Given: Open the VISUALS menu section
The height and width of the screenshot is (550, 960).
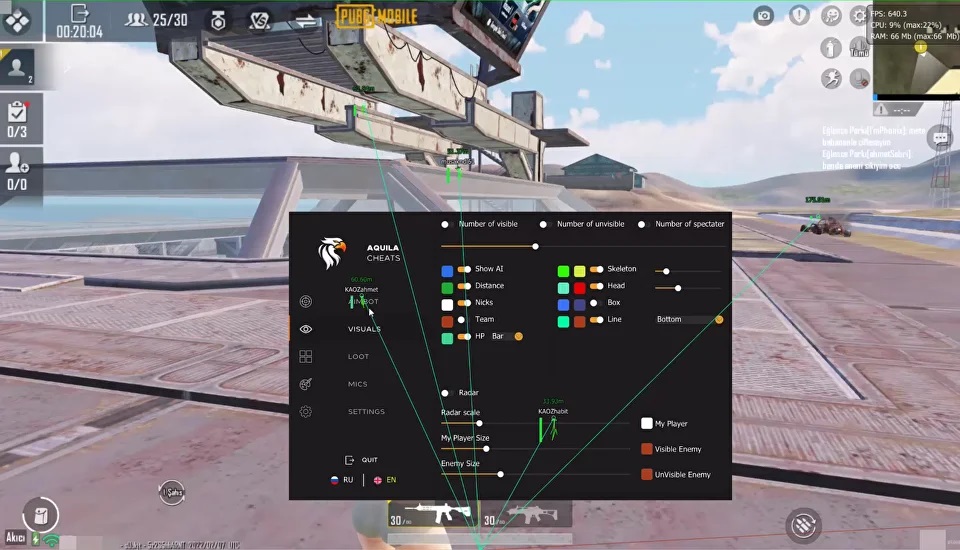Looking at the screenshot, I should [x=364, y=329].
